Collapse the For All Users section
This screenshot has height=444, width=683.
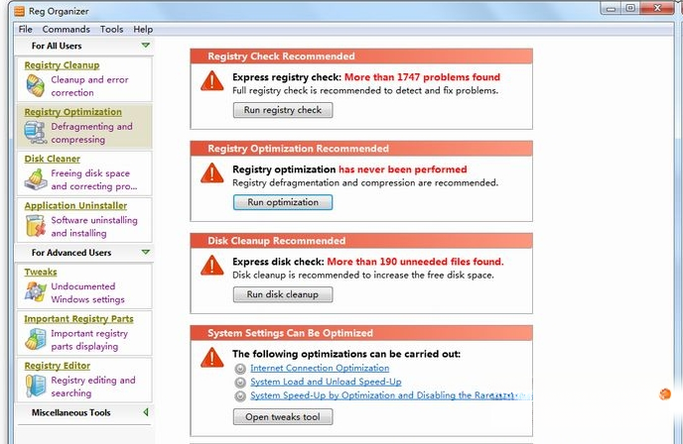coord(146,45)
